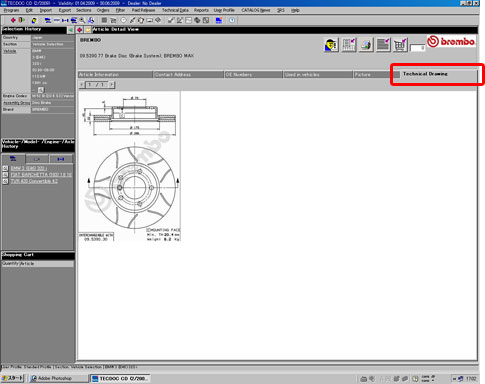The height and width of the screenshot is (384, 485).
Task: Collapse the side panel with green arrow
Action: pos(71,30)
